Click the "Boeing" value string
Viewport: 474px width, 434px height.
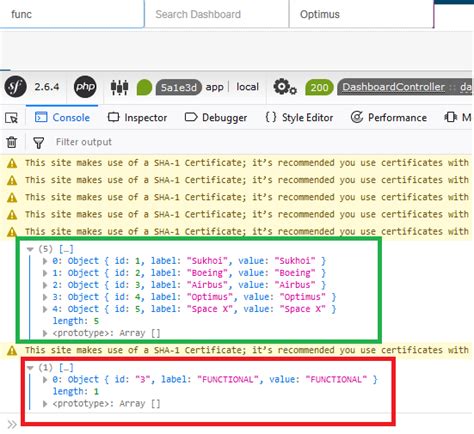[295, 273]
